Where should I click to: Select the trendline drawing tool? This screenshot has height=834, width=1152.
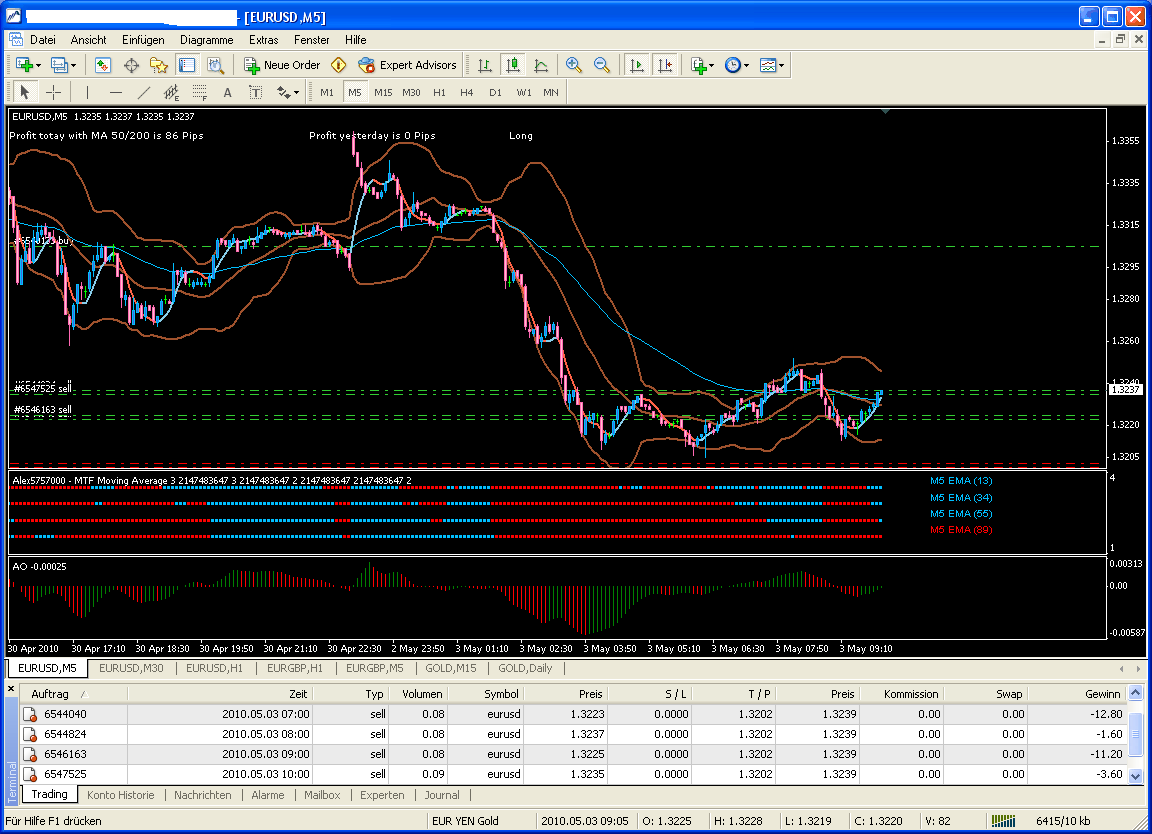pyautogui.click(x=143, y=92)
